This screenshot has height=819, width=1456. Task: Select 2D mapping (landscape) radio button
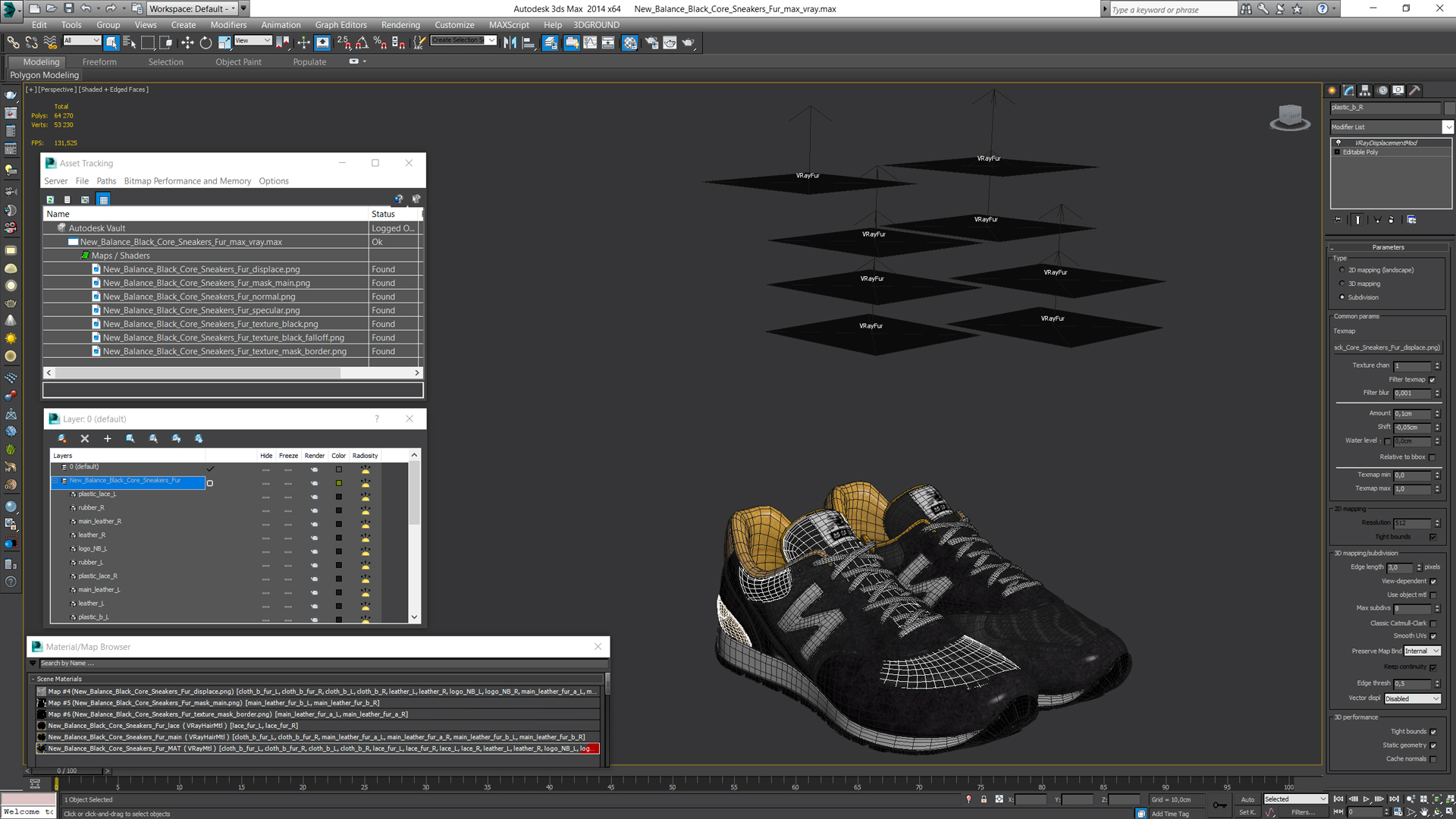(1342, 270)
